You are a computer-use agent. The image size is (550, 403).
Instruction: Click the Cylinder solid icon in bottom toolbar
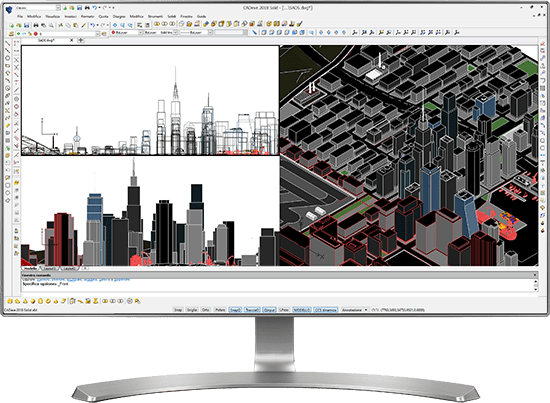click(x=41, y=301)
